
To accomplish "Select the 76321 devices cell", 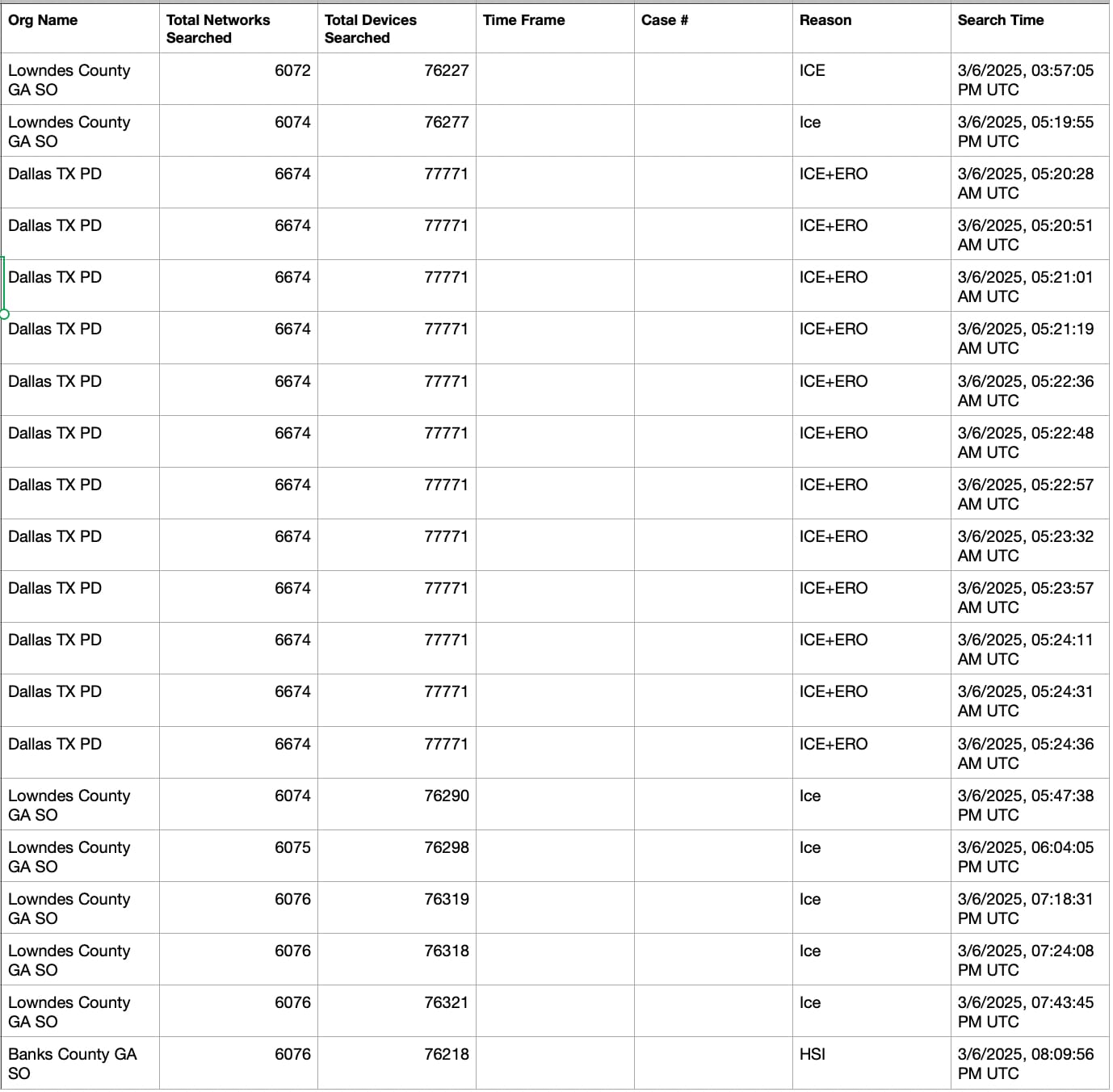I will click(397, 1011).
